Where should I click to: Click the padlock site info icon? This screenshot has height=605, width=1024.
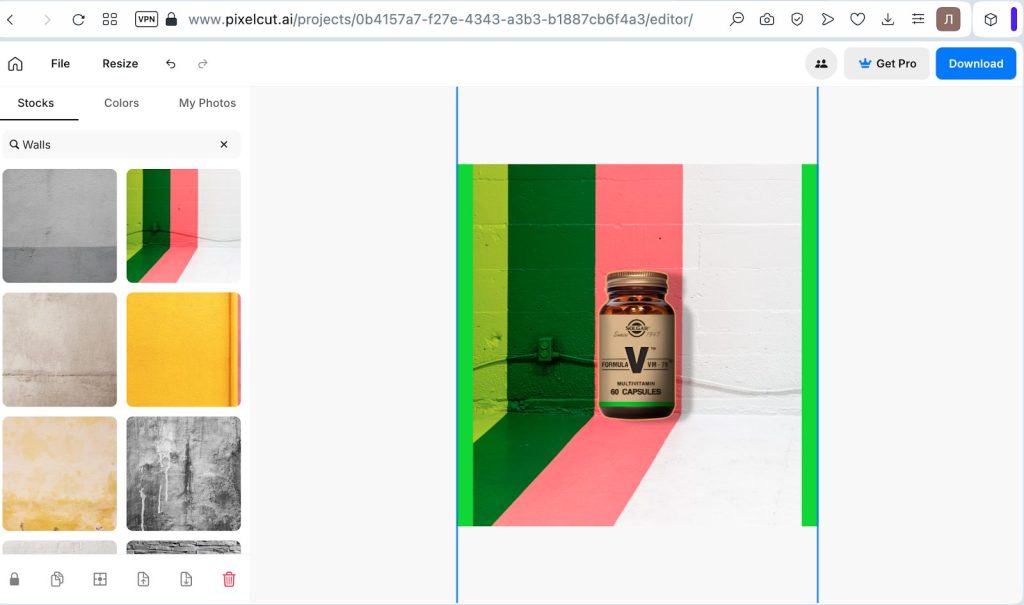pos(171,20)
